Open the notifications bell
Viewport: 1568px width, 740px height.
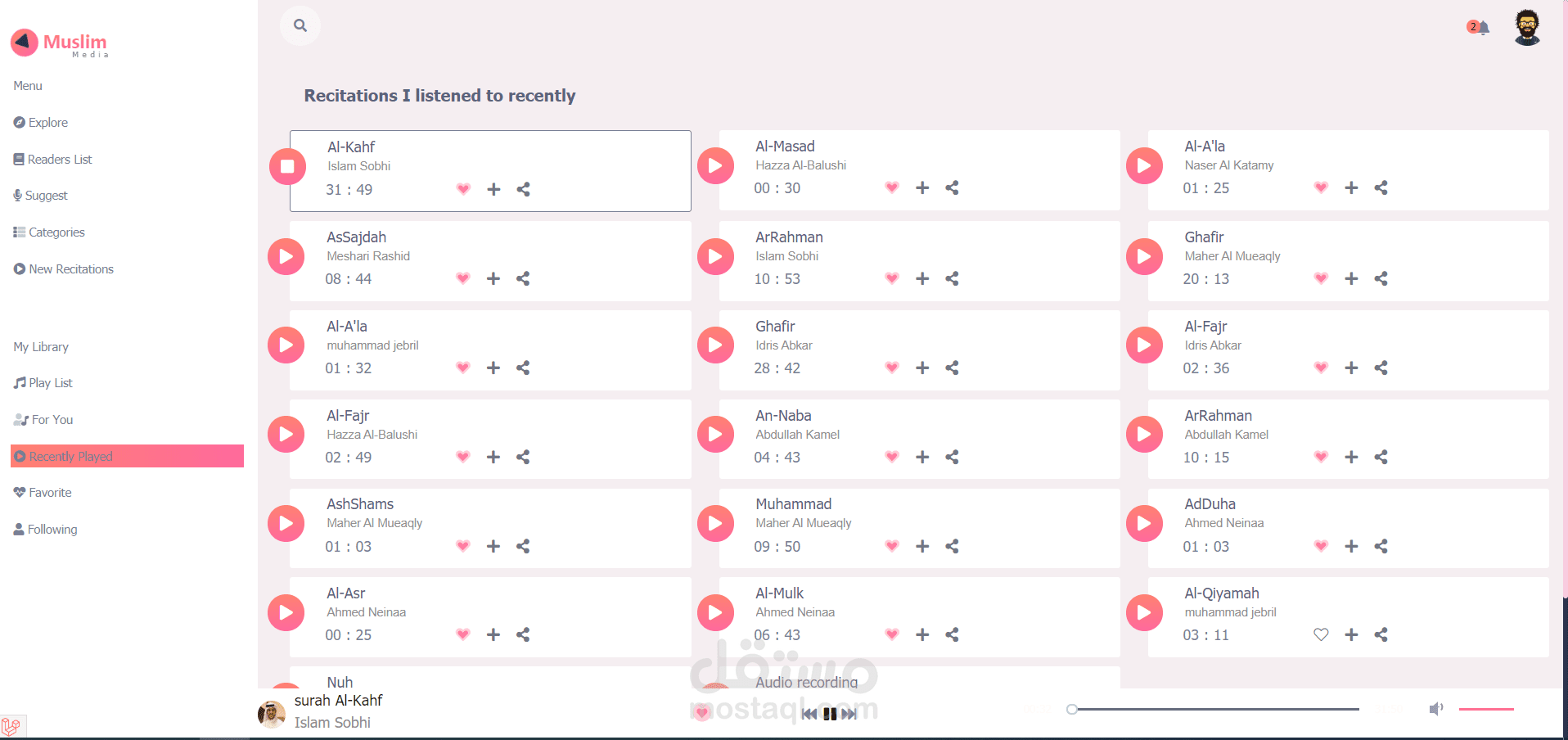pyautogui.click(x=1480, y=28)
